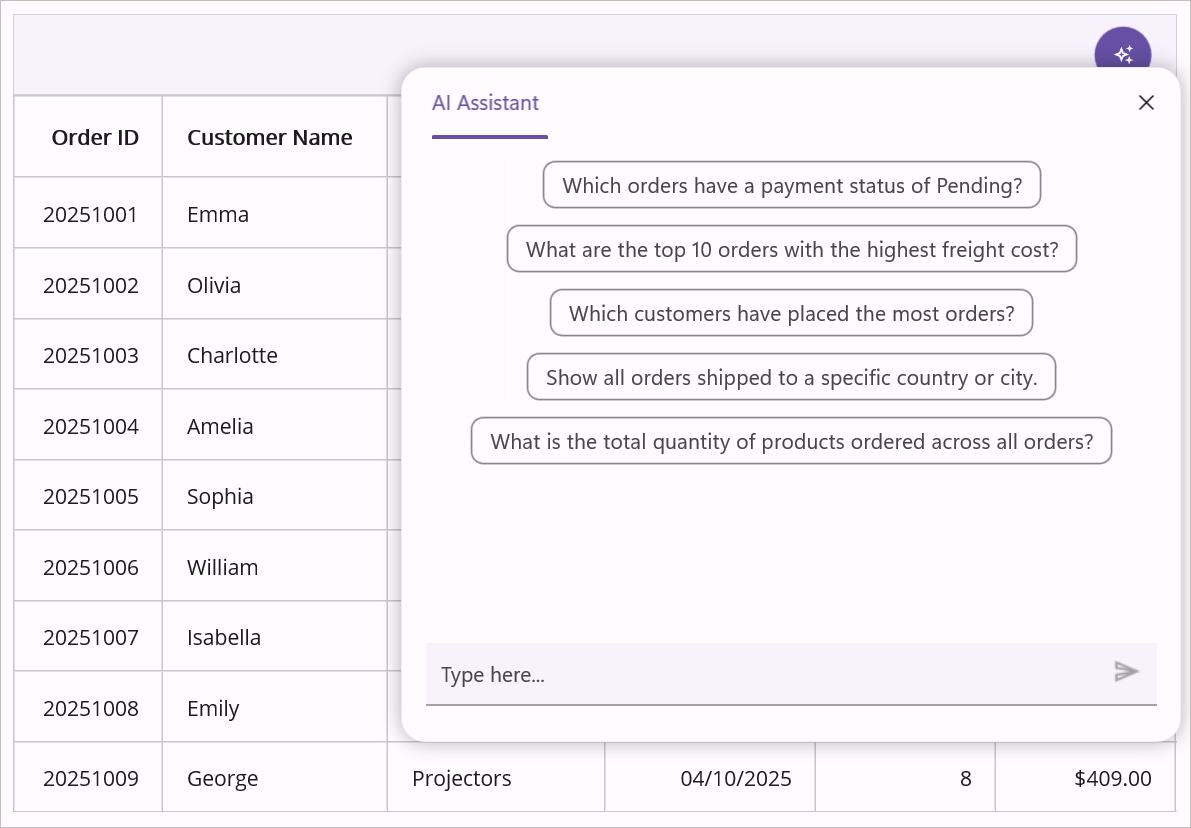Sort by the Customer Name column header

click(x=270, y=138)
